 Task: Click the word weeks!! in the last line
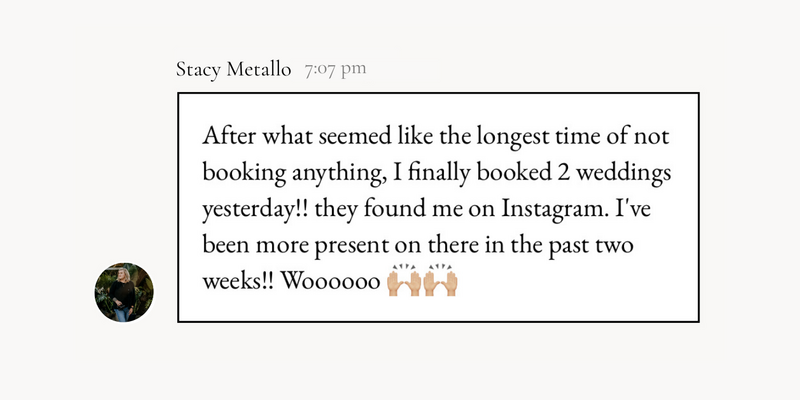click(238, 281)
